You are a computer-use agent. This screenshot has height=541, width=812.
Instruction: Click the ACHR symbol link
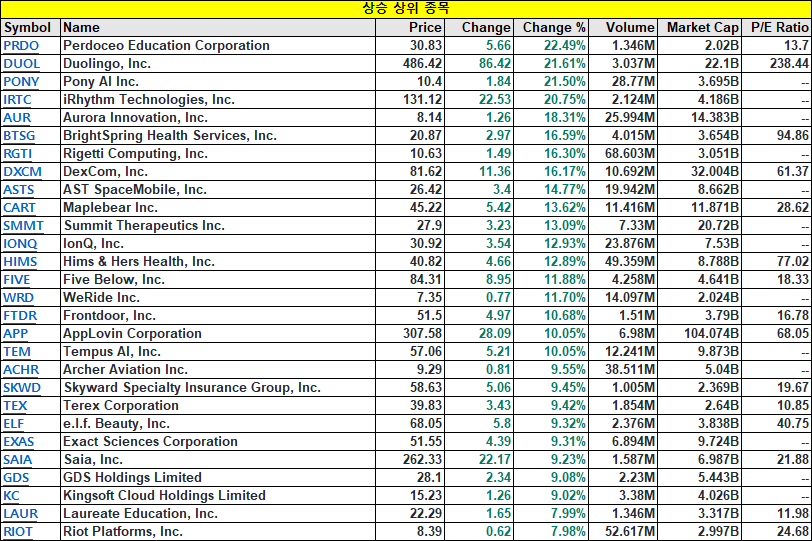tap(21, 370)
